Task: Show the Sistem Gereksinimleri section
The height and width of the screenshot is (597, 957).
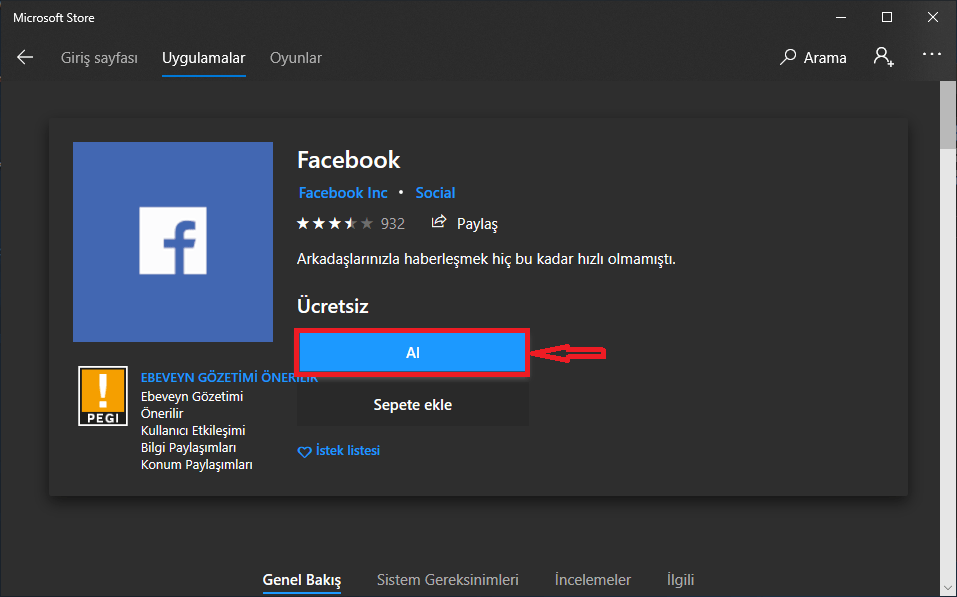Action: point(447,580)
